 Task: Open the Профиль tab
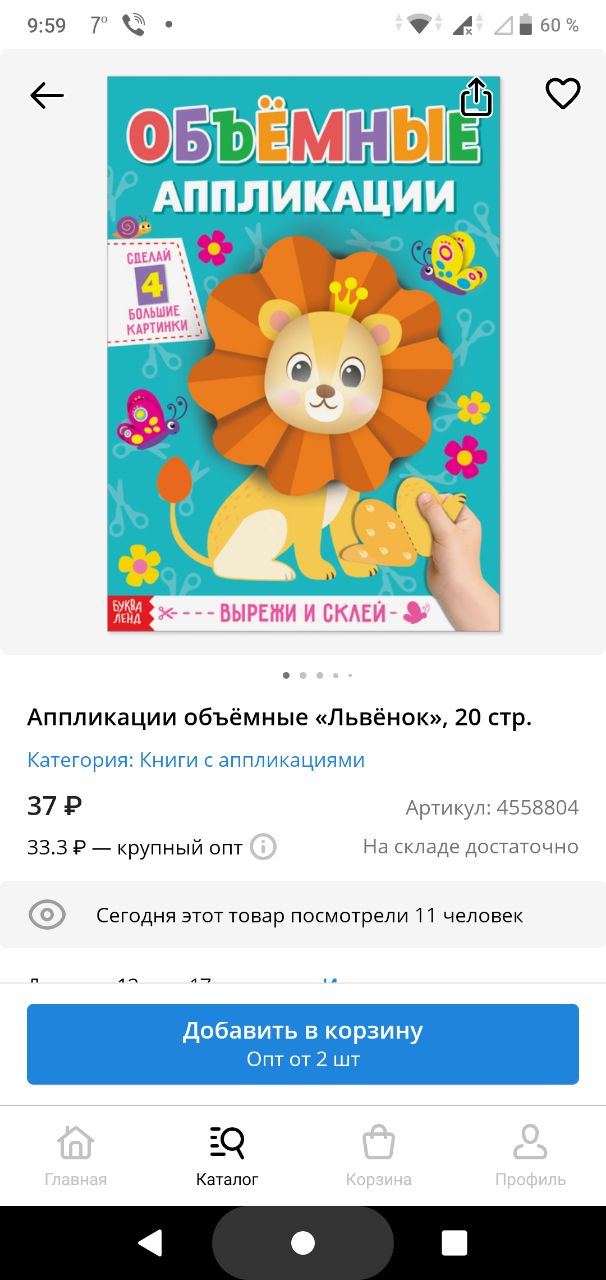(x=530, y=1156)
